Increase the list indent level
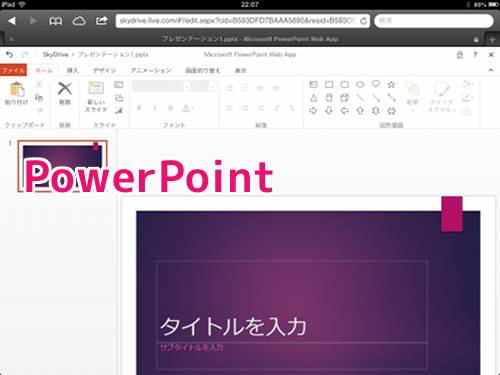Viewport: 500px width, 375px height. point(277,88)
